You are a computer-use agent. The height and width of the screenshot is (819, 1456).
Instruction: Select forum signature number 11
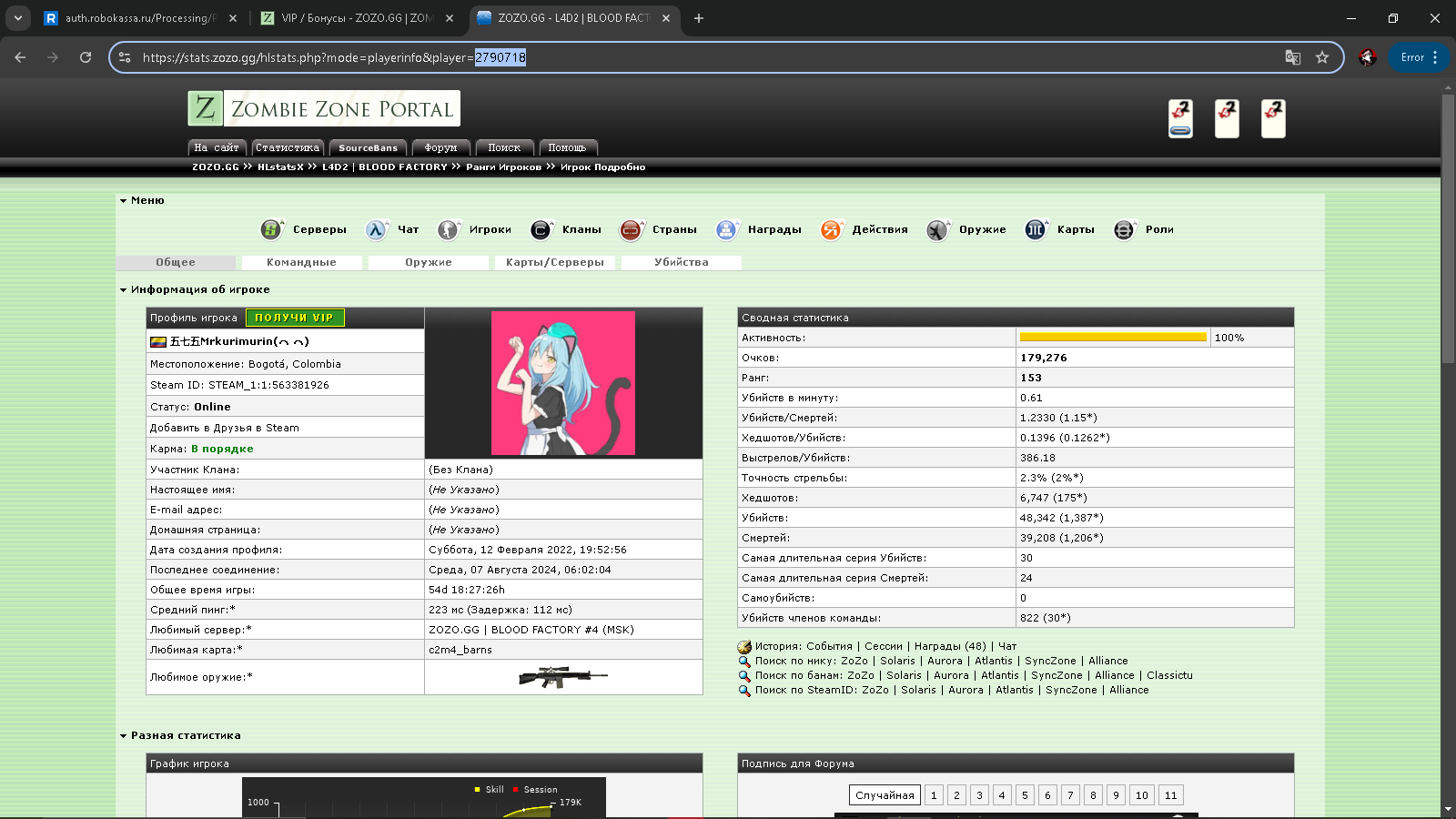click(1171, 795)
